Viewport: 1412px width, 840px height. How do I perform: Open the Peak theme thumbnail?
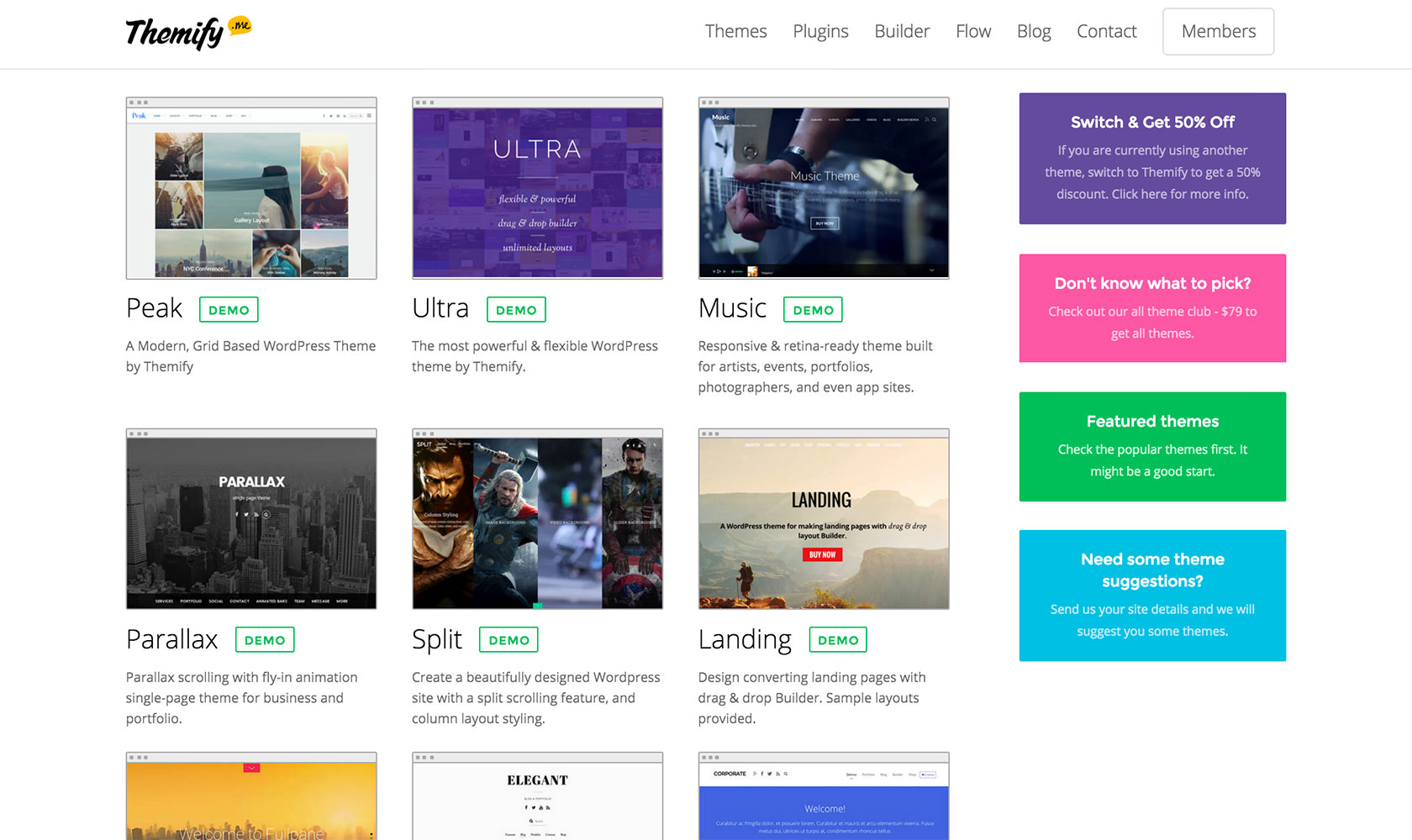251,188
